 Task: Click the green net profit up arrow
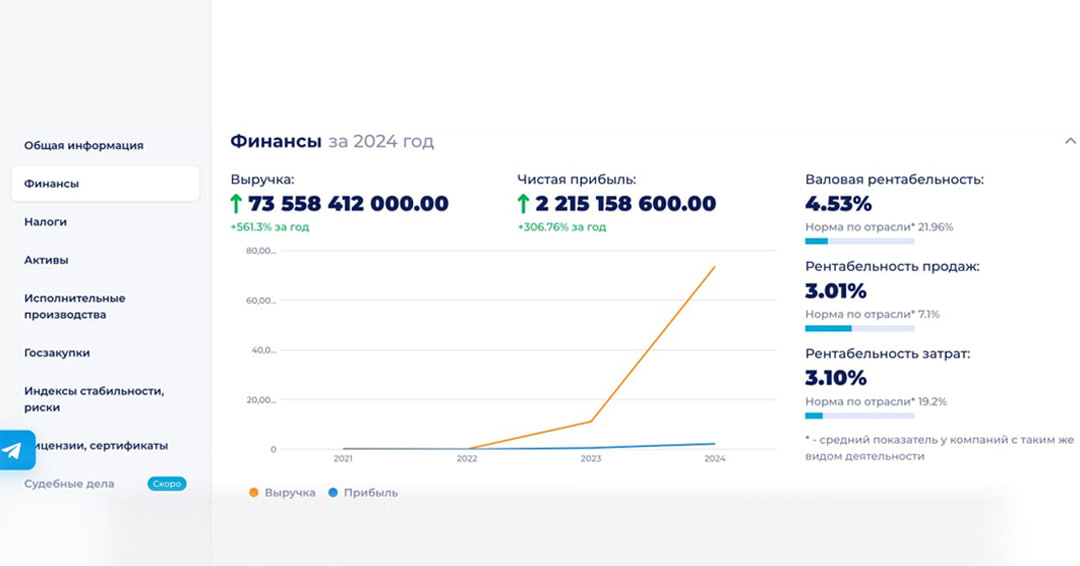coord(524,204)
